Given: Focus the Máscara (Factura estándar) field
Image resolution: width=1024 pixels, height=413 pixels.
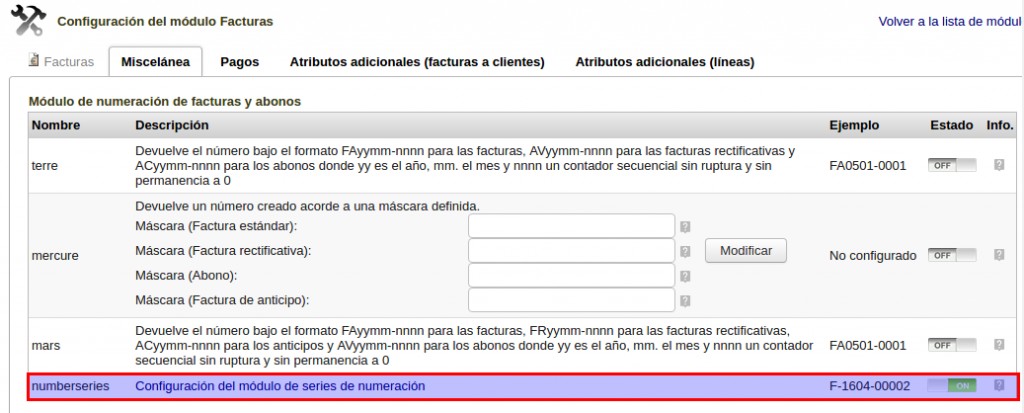Looking at the screenshot, I should coord(572,226).
